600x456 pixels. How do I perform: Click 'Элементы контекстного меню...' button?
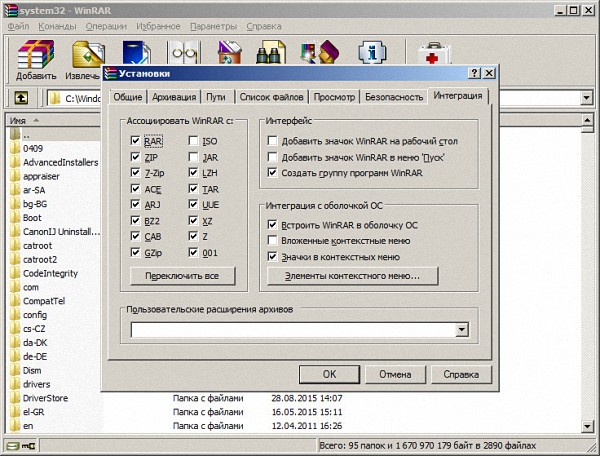coord(352,276)
